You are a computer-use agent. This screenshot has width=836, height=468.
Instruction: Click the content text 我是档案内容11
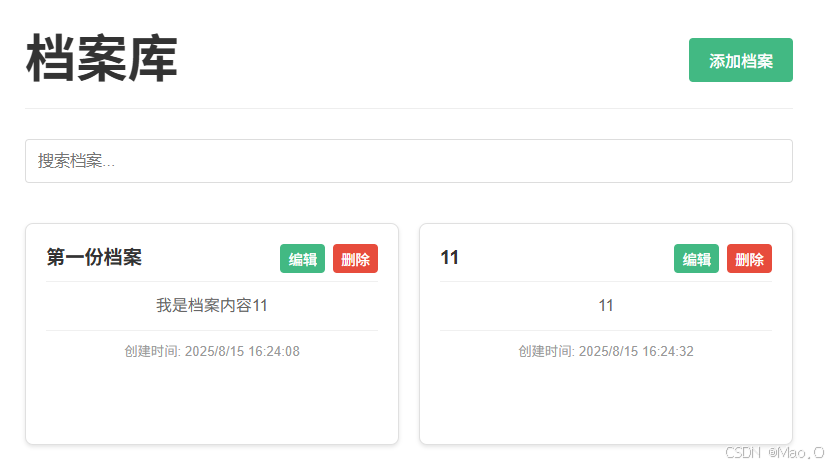[x=212, y=305]
